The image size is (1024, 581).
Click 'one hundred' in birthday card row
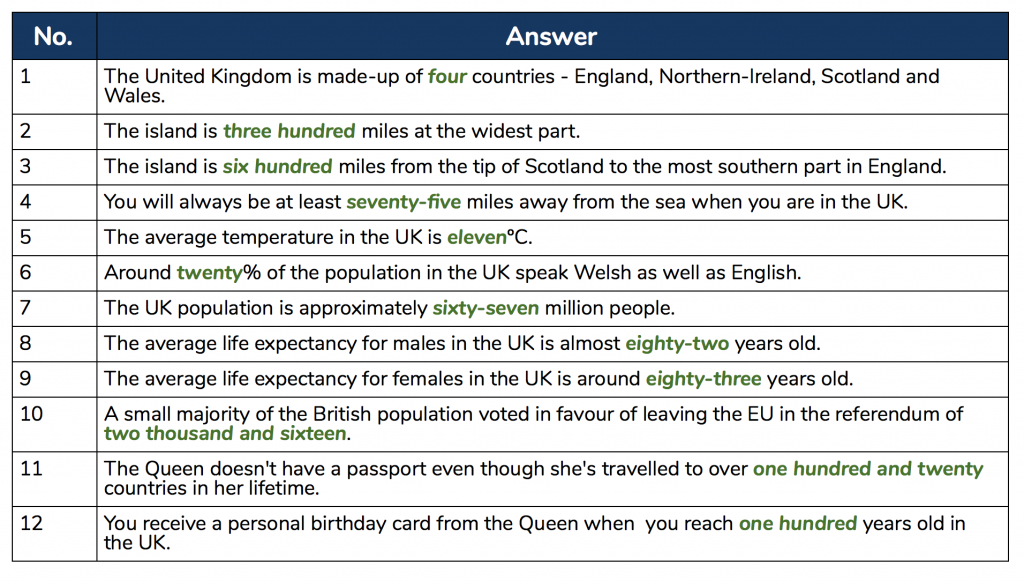(x=797, y=524)
